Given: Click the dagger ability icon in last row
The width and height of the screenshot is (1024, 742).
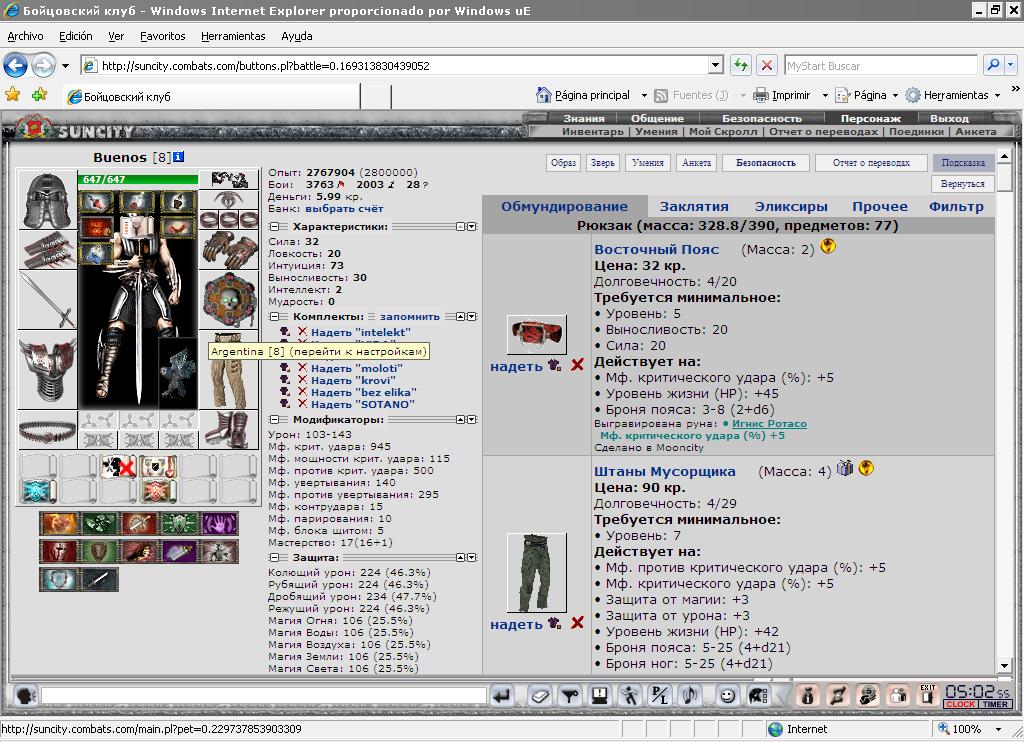Looking at the screenshot, I should pyautogui.click(x=99, y=579).
